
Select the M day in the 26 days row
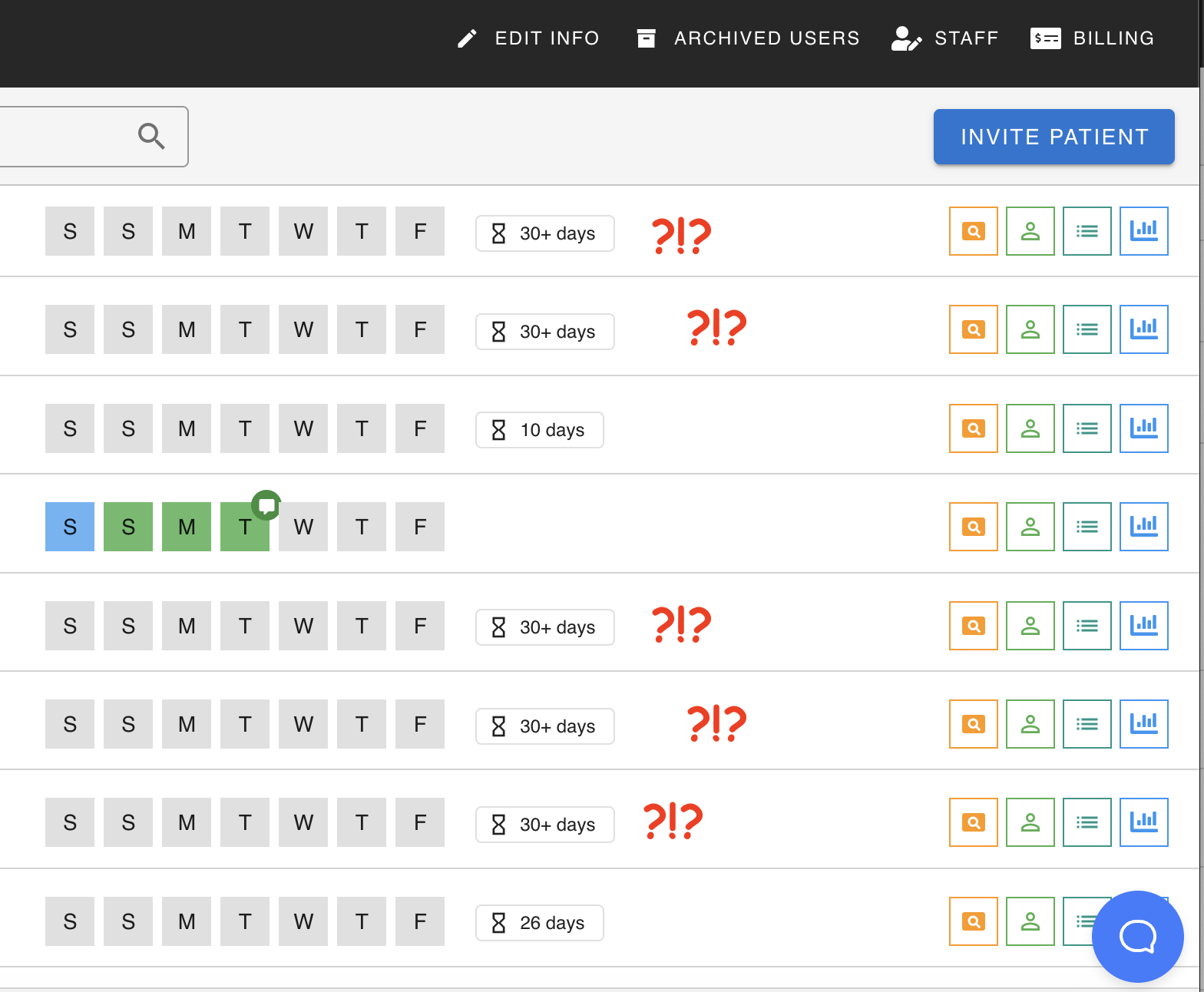187,921
